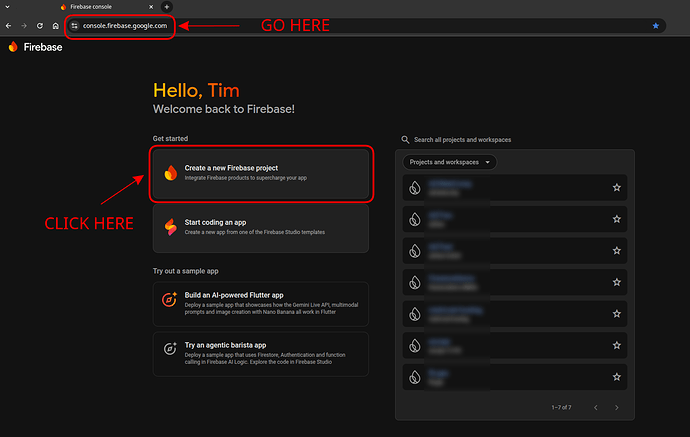Click the search magnifier icon above projects
This screenshot has height=437, width=690.
[x=405, y=140]
